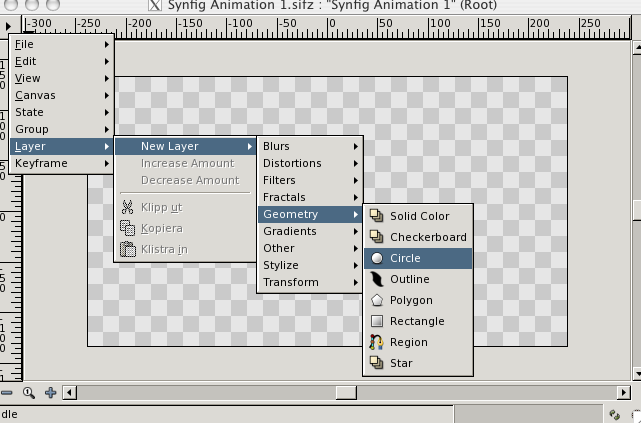
Task: Click the horizontal scrollbar thumb
Action: click(x=346, y=393)
